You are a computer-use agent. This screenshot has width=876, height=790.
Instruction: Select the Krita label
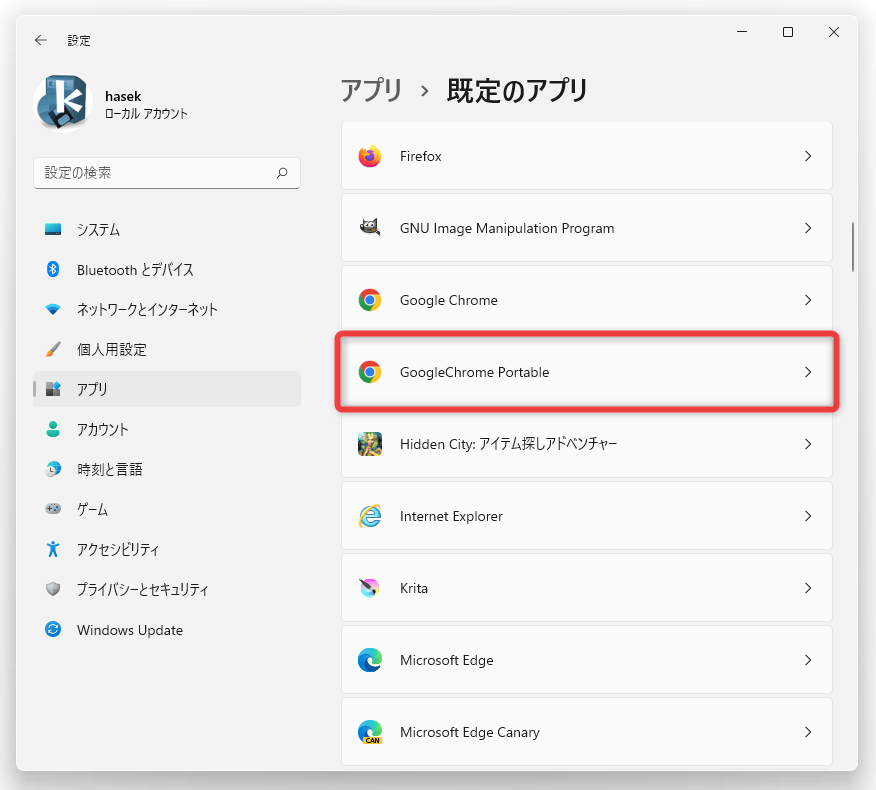tap(413, 588)
